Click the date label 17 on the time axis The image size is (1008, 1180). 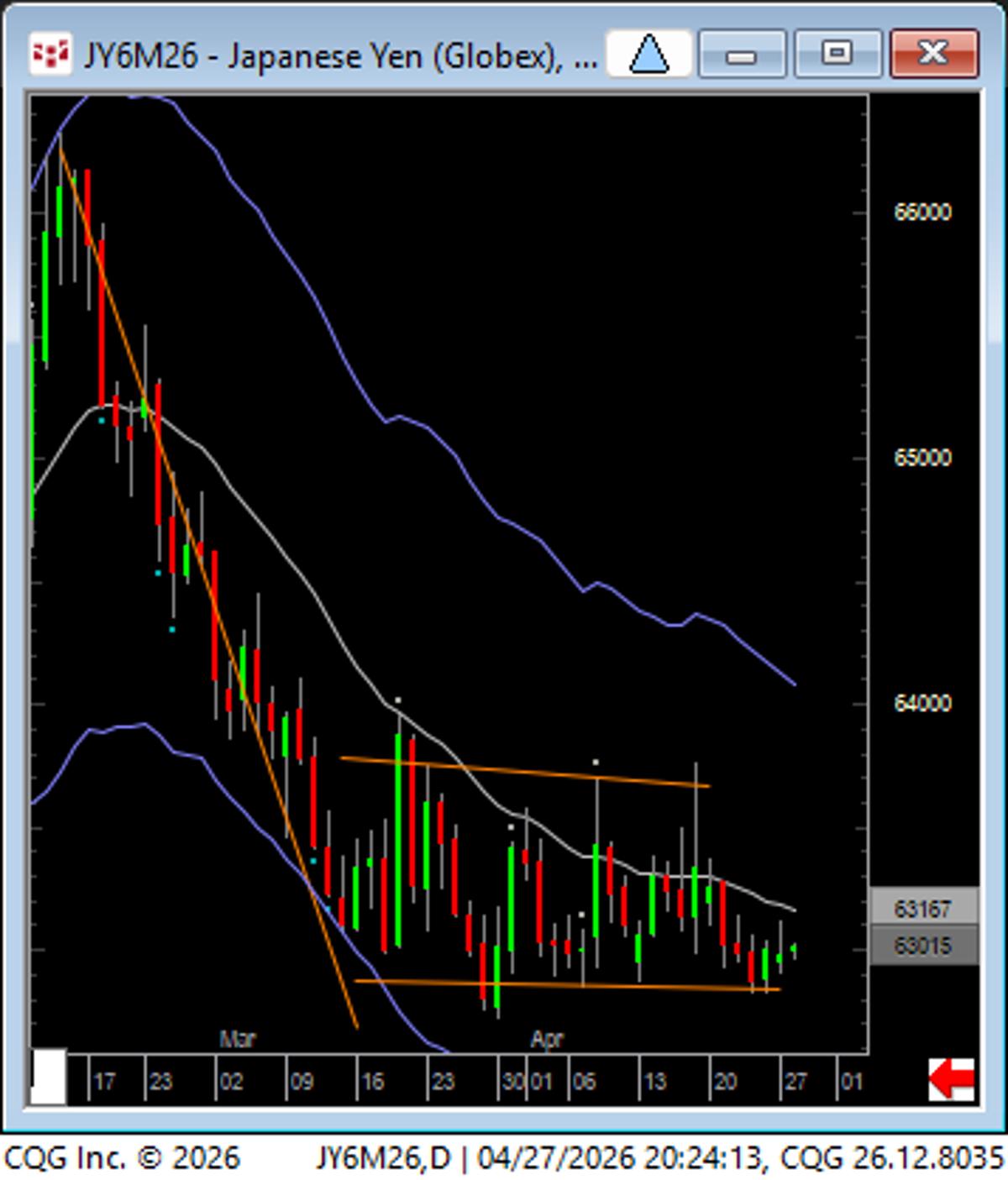click(x=104, y=1082)
